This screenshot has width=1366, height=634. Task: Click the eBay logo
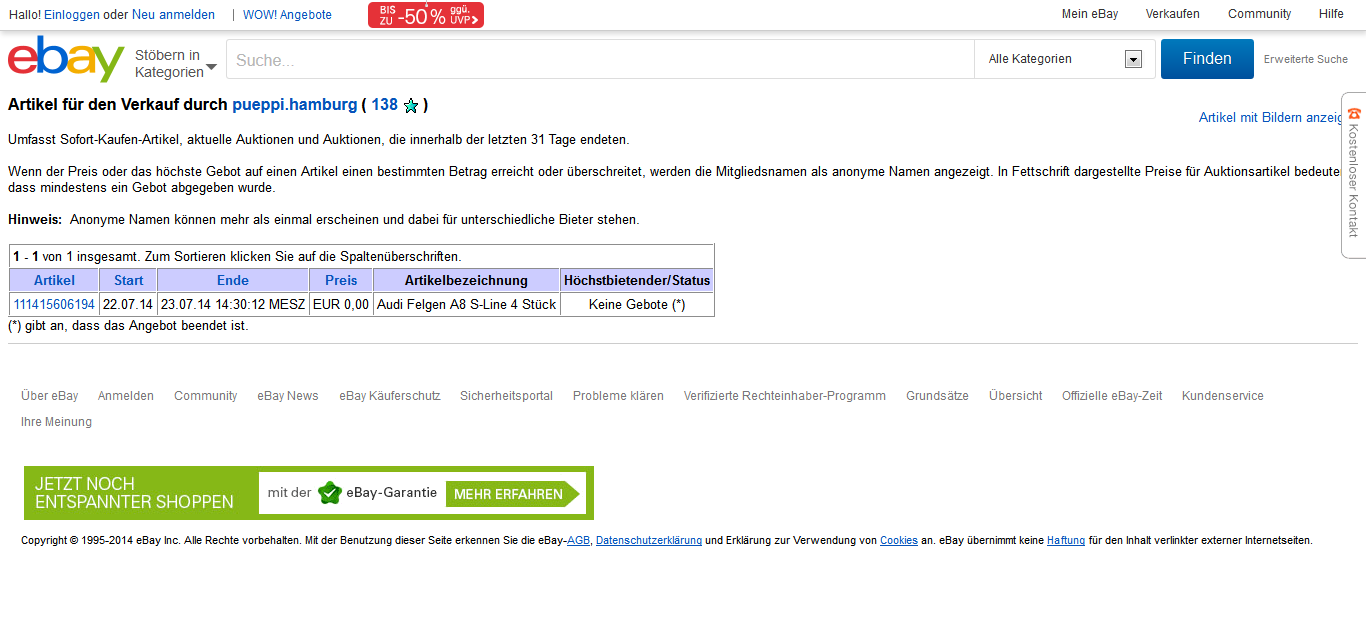click(66, 59)
